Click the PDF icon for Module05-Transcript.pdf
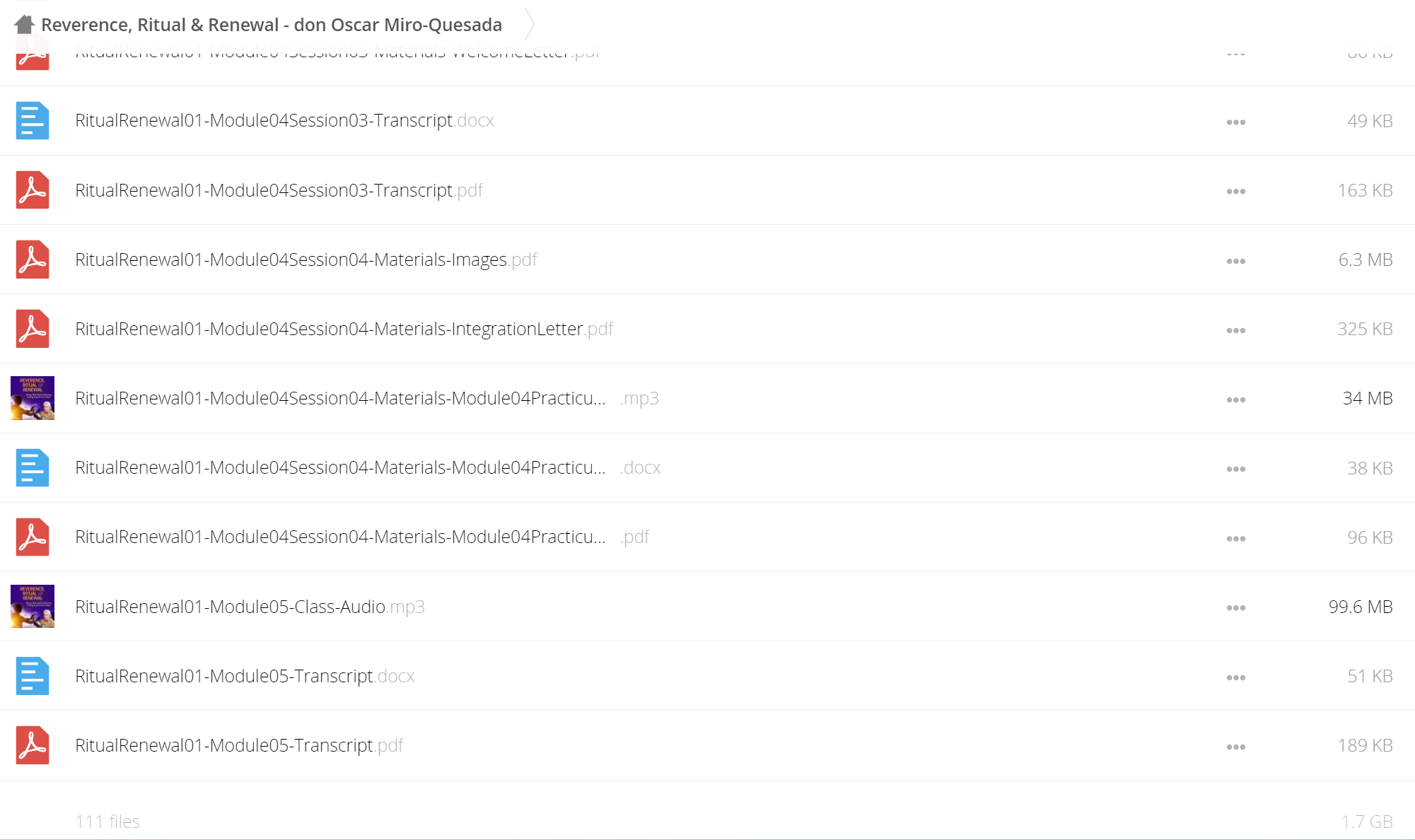1415x840 pixels. tap(33, 745)
